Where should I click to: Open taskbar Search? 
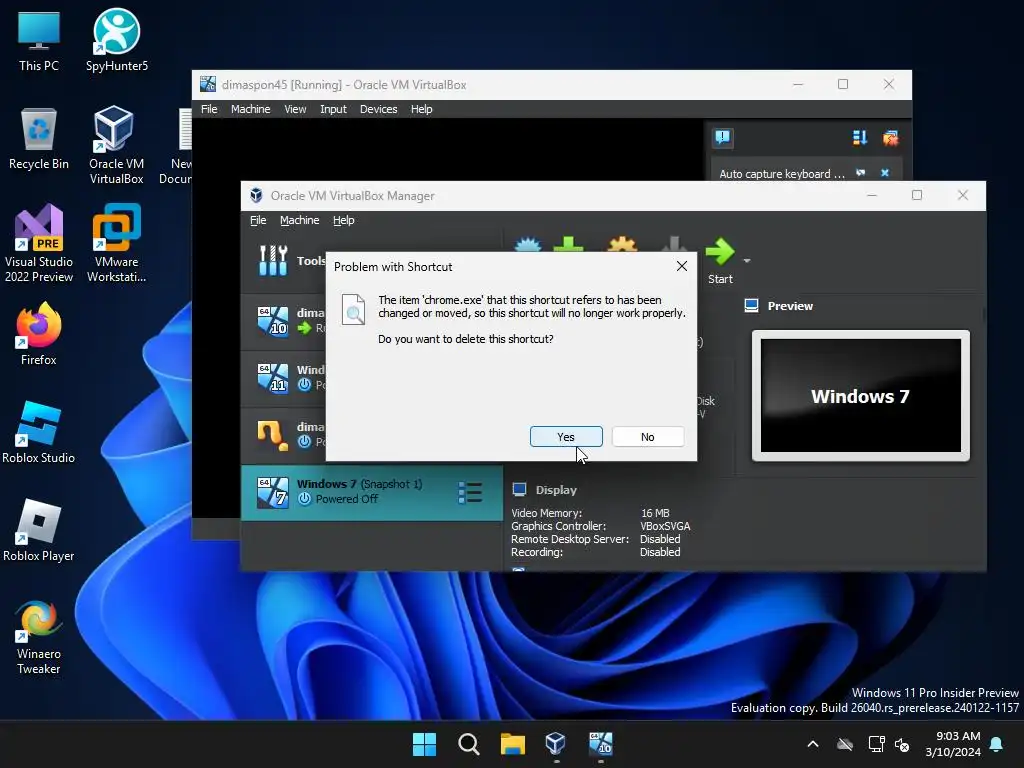tap(469, 744)
